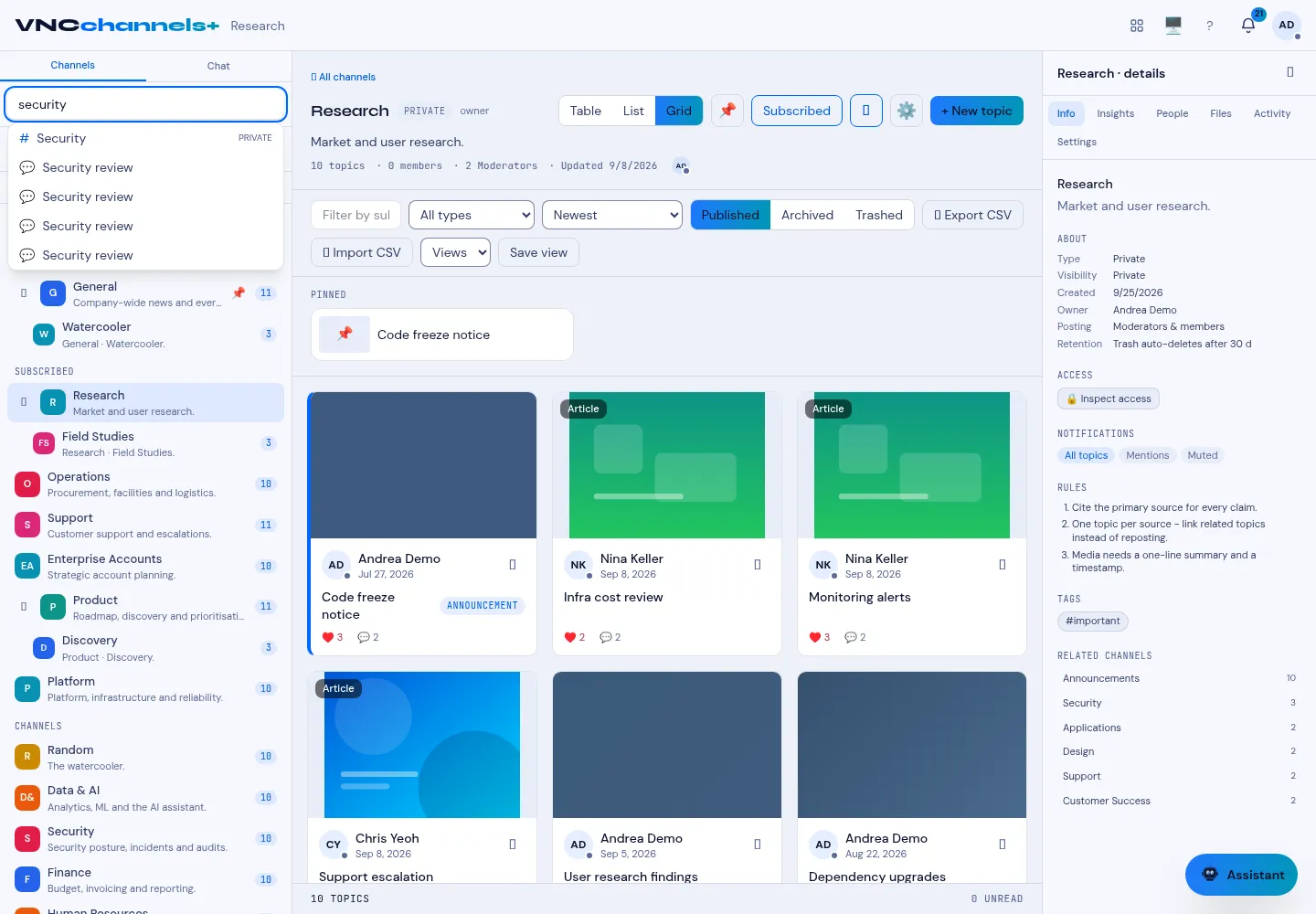
Task: Click the heart icon on Infra cost review
Action: tap(569, 637)
